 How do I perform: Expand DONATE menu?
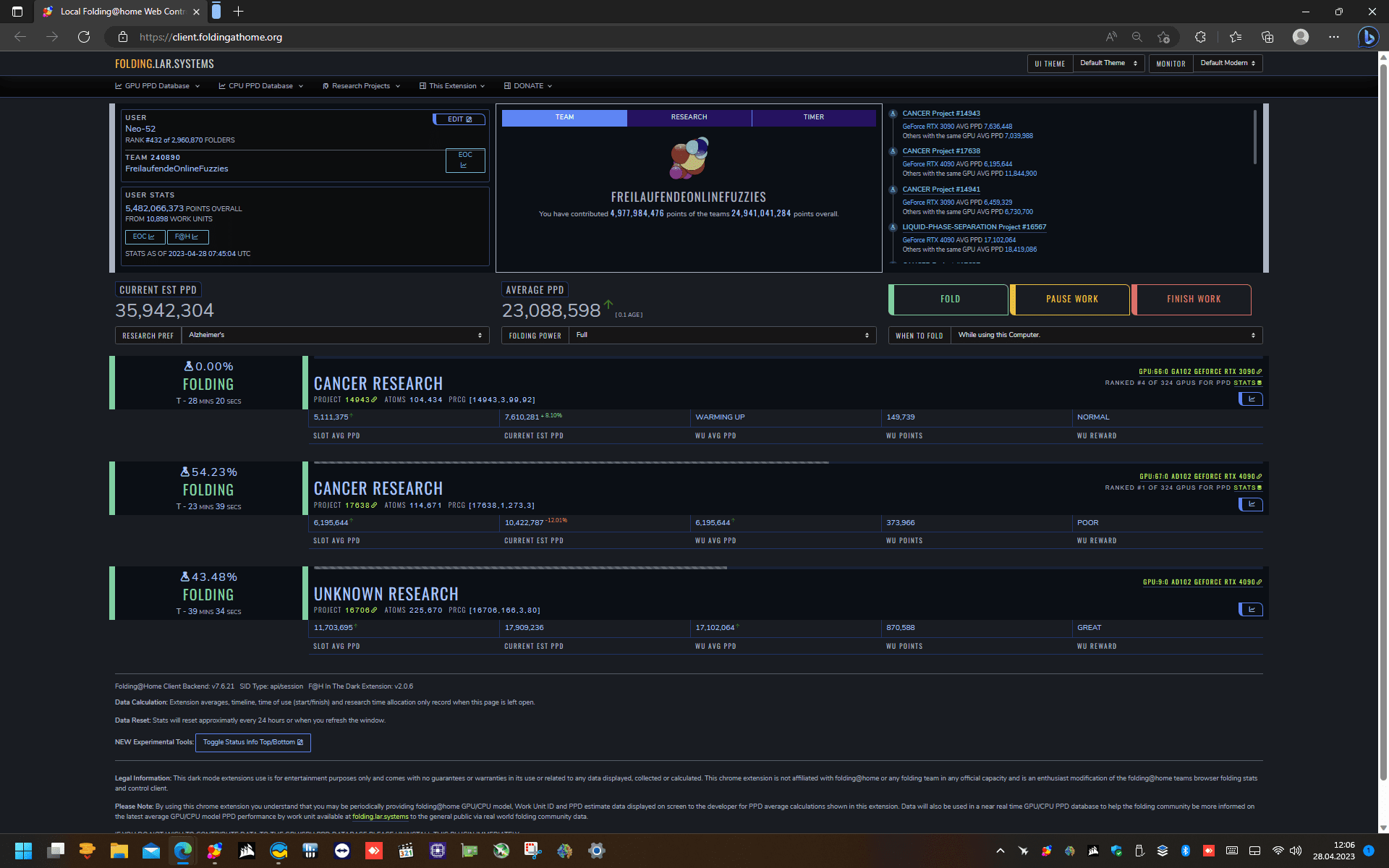point(528,86)
